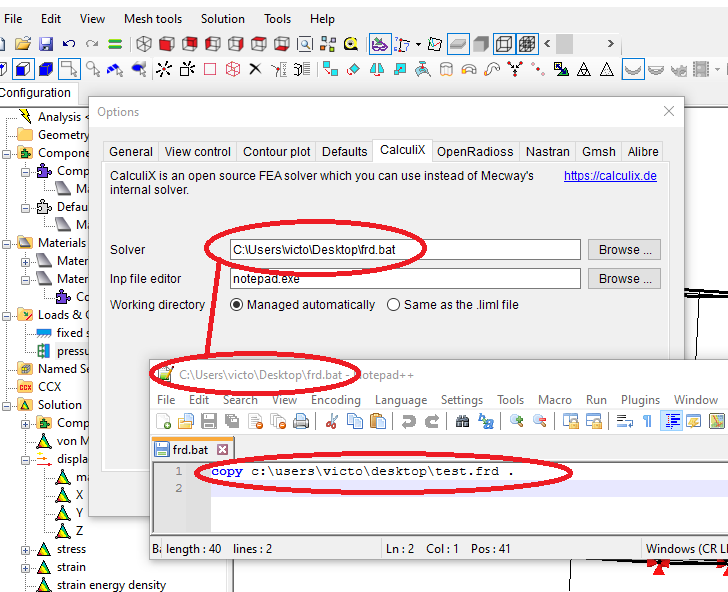Click the Inp file editor text field

pyautogui.click(x=405, y=279)
